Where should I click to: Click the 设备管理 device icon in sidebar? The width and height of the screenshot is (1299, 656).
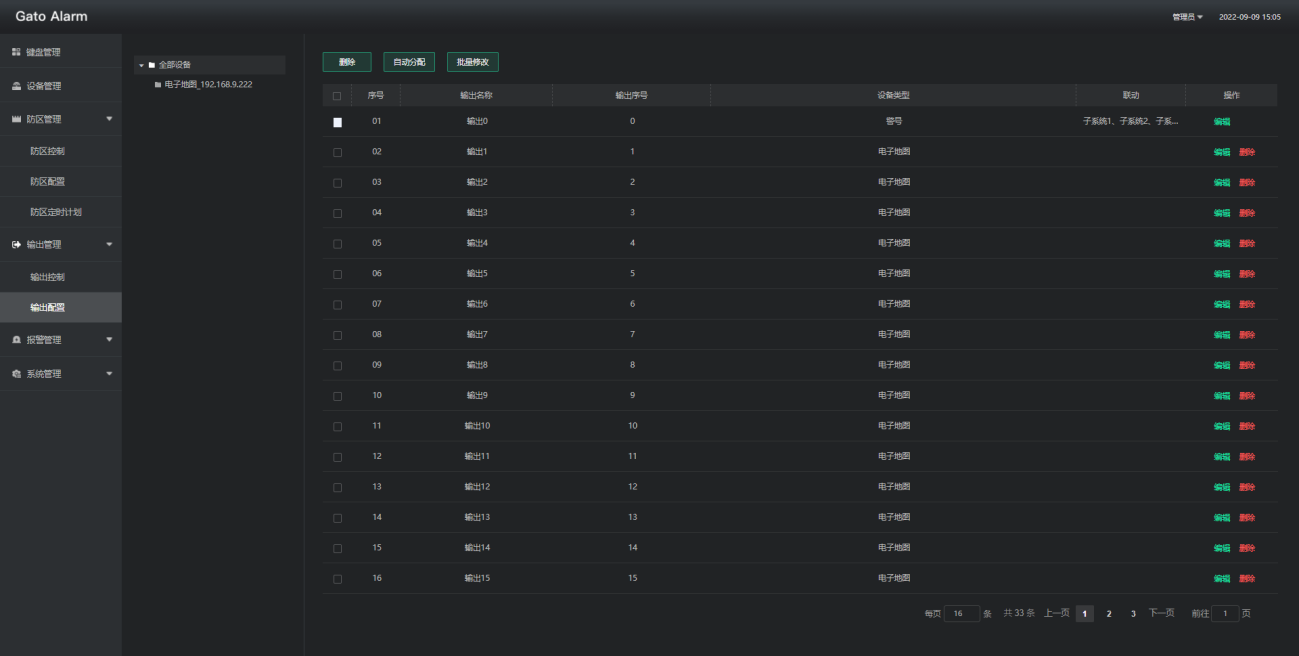[x=16, y=86]
